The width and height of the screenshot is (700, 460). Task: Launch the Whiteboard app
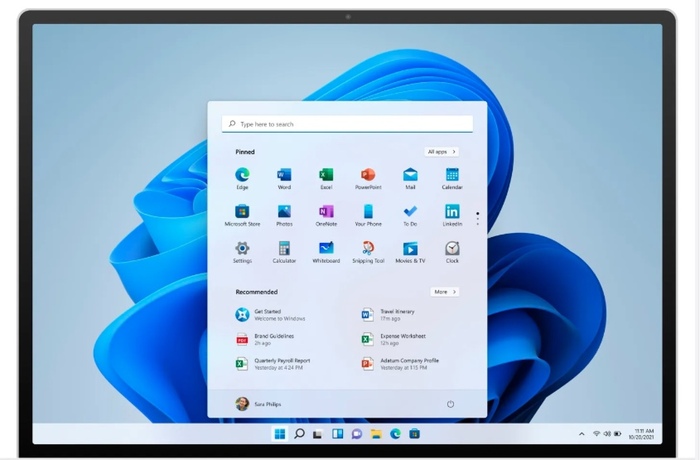click(326, 251)
